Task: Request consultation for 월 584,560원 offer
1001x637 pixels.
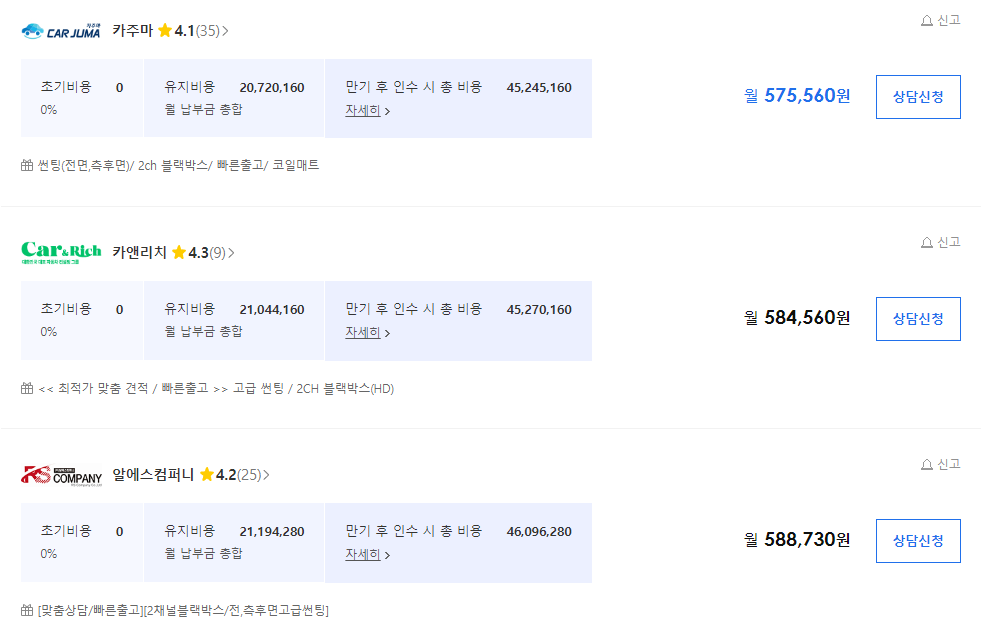Action: [918, 319]
